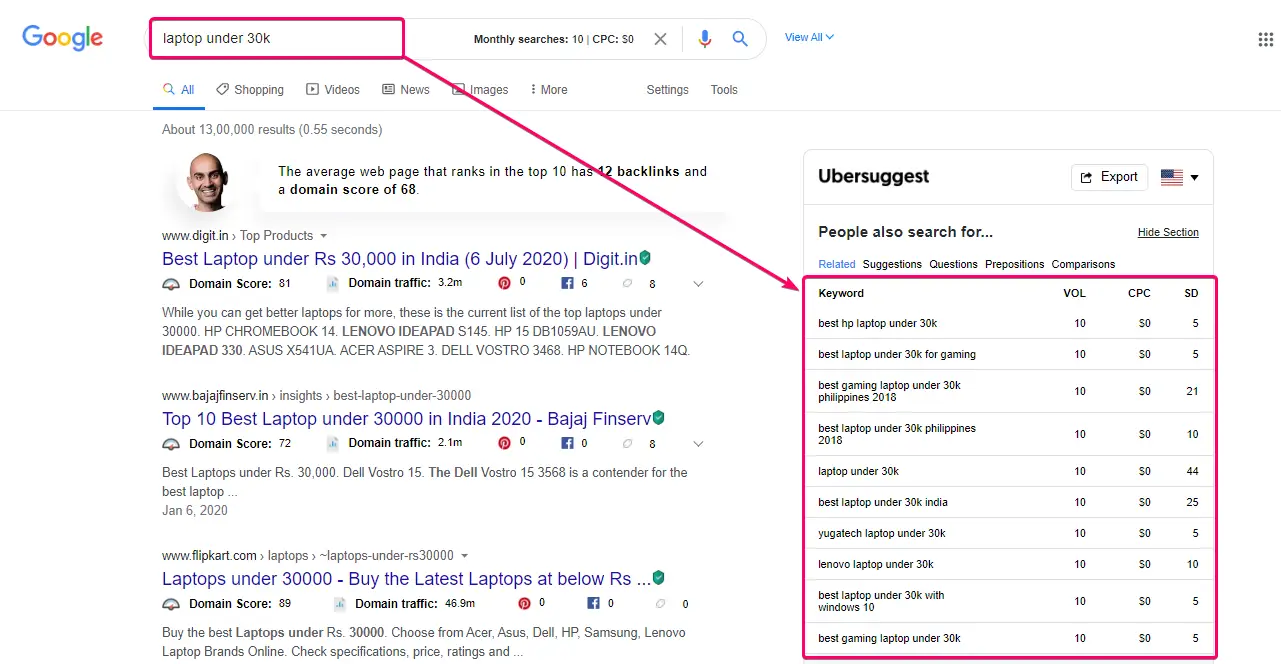Clear the search box with X icon

click(660, 39)
